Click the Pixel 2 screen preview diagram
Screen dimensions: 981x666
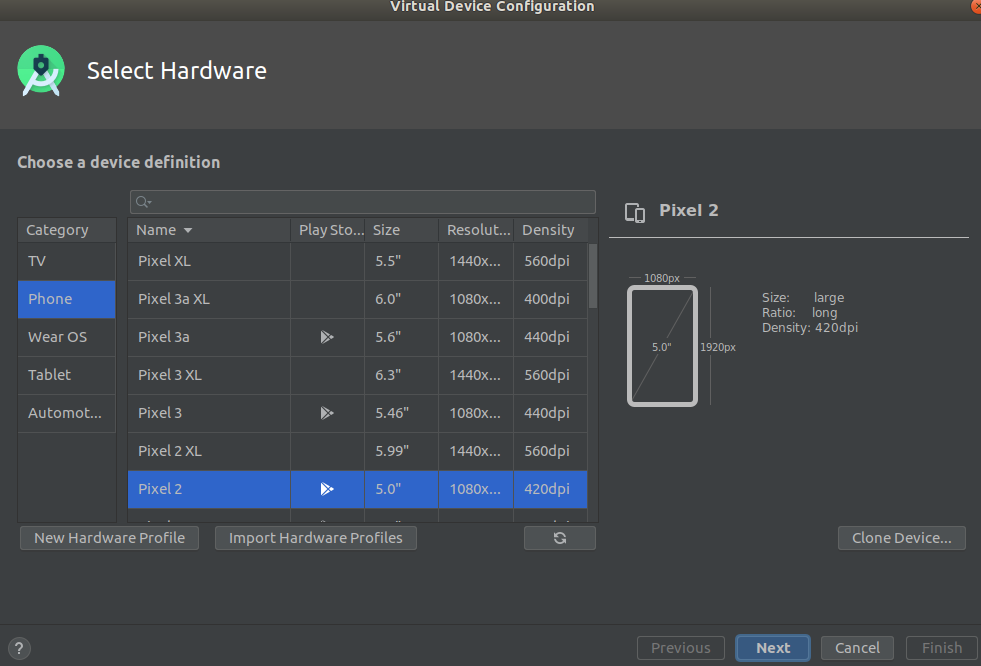pos(662,346)
